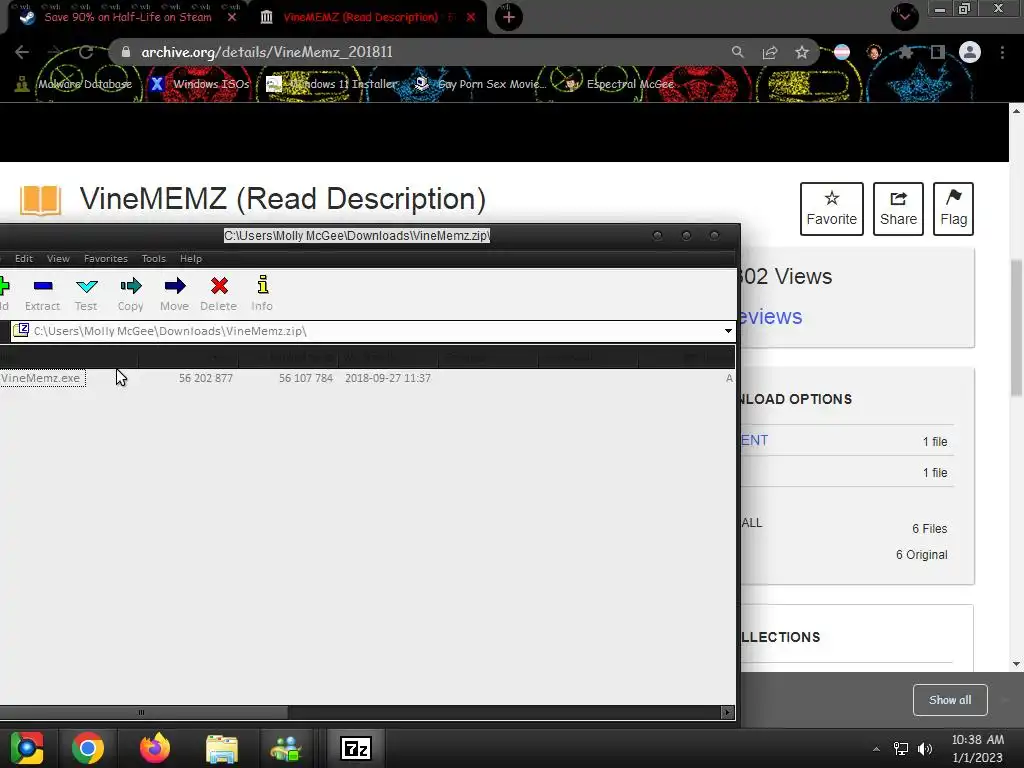Click the browser page vertical scrollbar thumb
The height and width of the screenshot is (768, 1024).
pos(1017,328)
